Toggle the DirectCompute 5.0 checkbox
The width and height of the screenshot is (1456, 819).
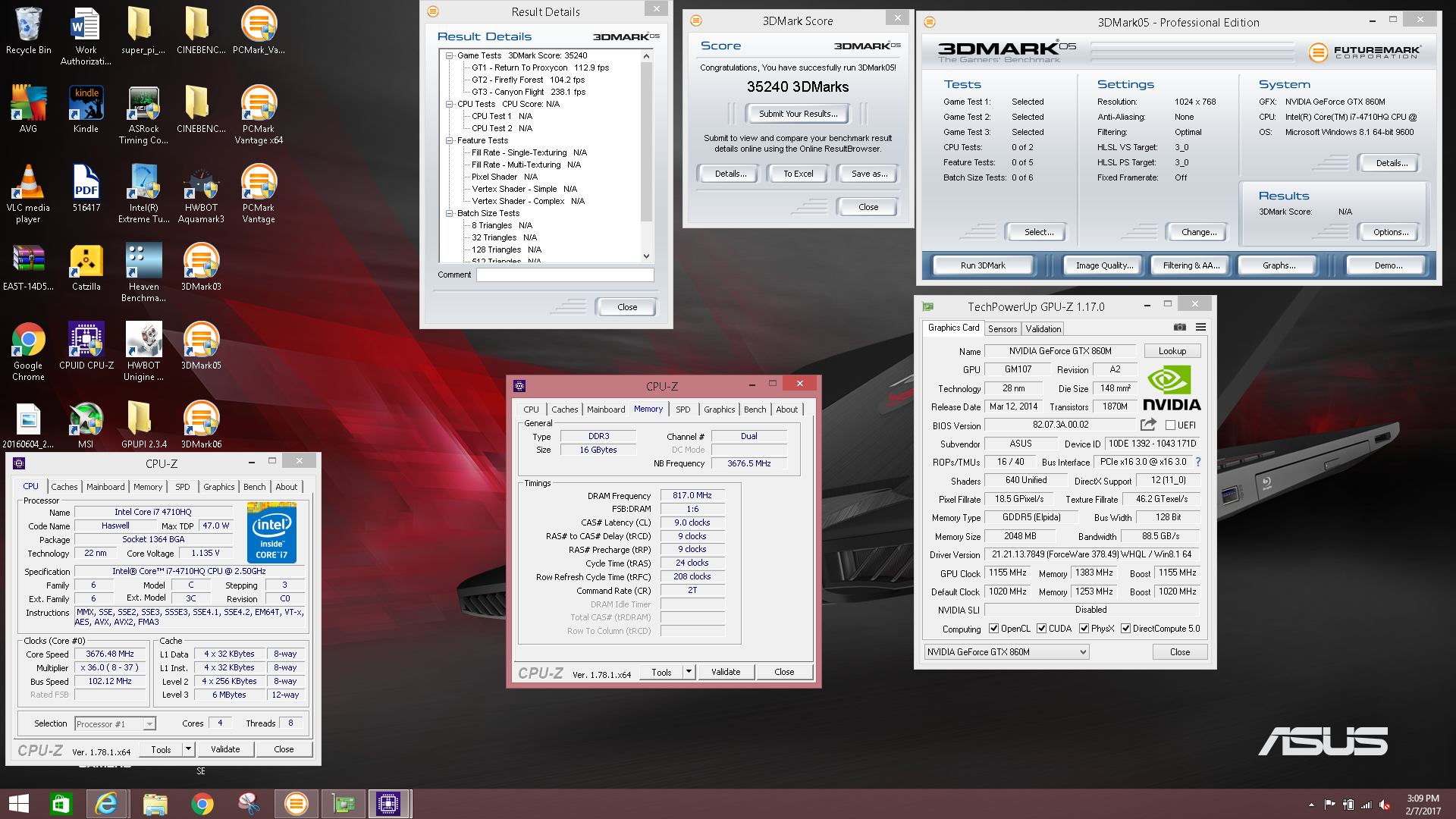click(1125, 629)
